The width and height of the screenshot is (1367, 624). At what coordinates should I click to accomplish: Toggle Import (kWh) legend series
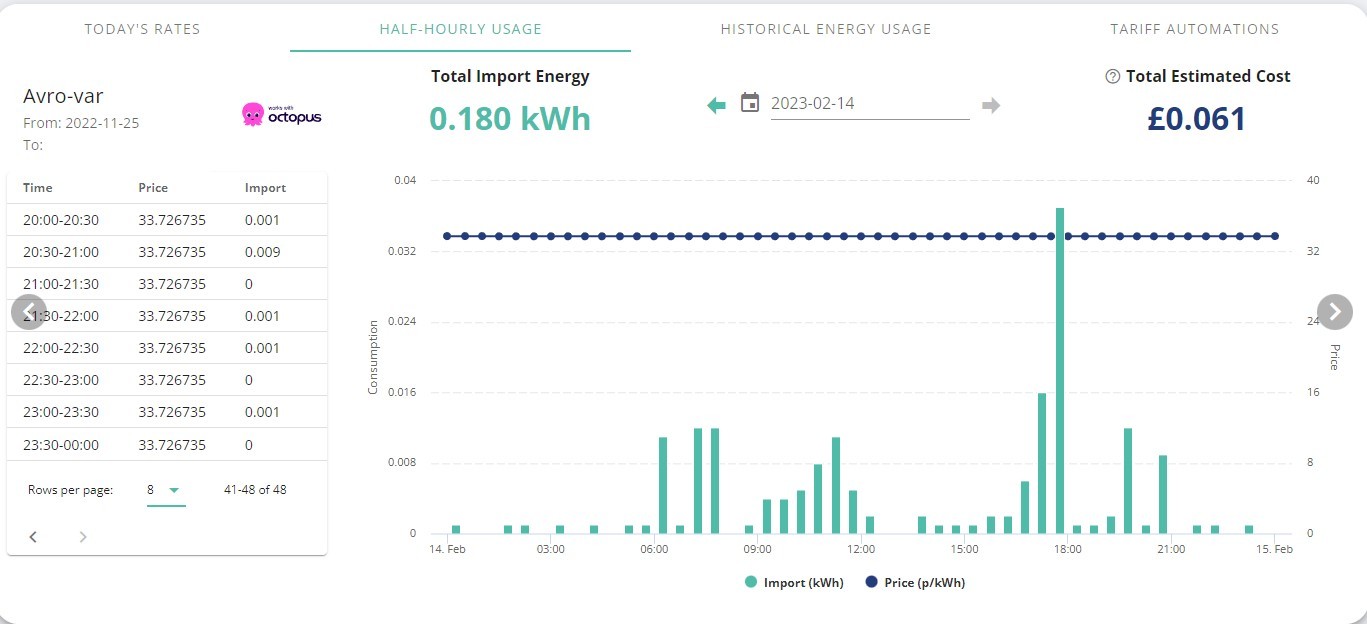coord(794,582)
